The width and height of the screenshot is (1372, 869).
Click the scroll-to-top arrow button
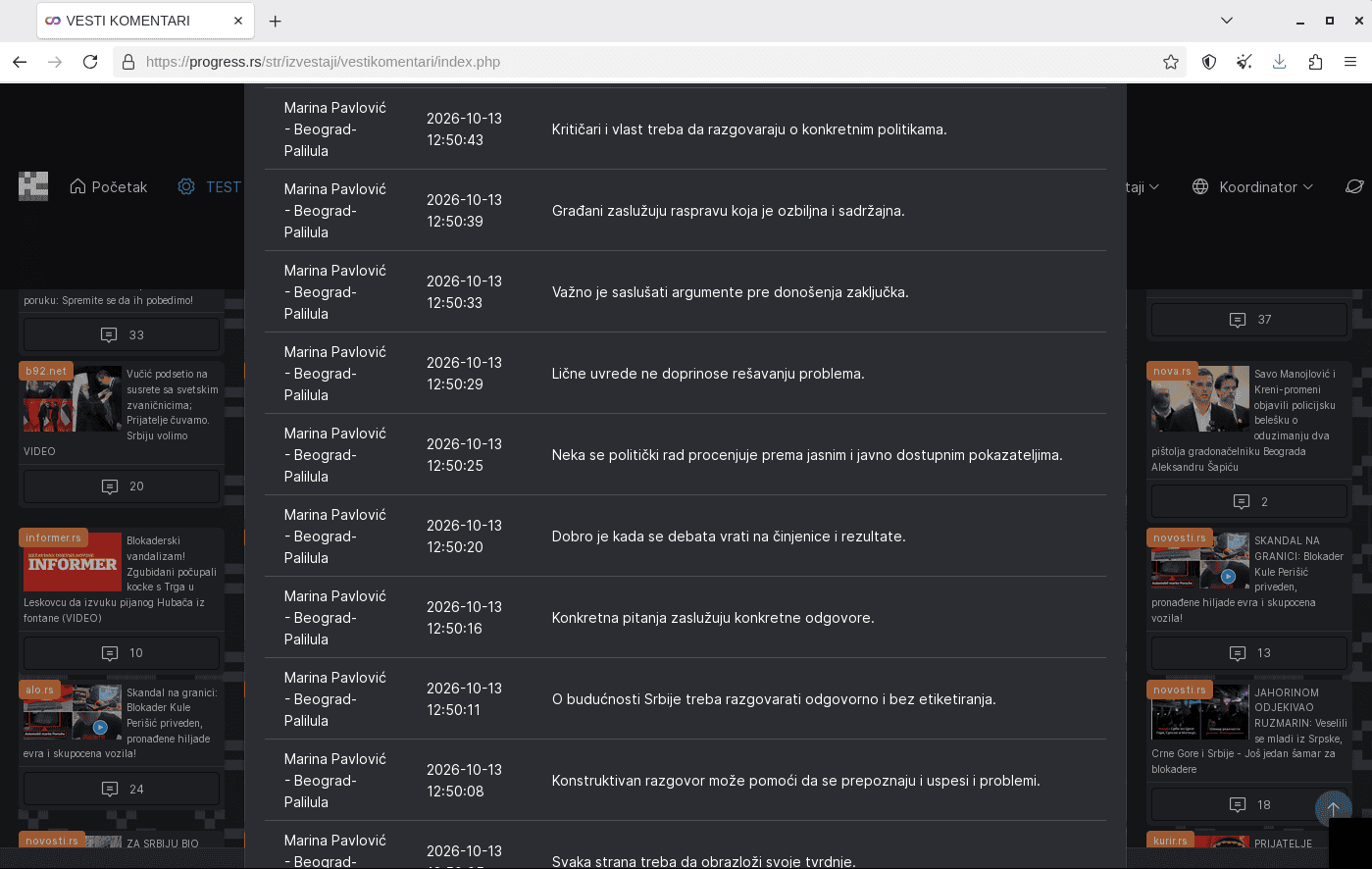[x=1333, y=809]
